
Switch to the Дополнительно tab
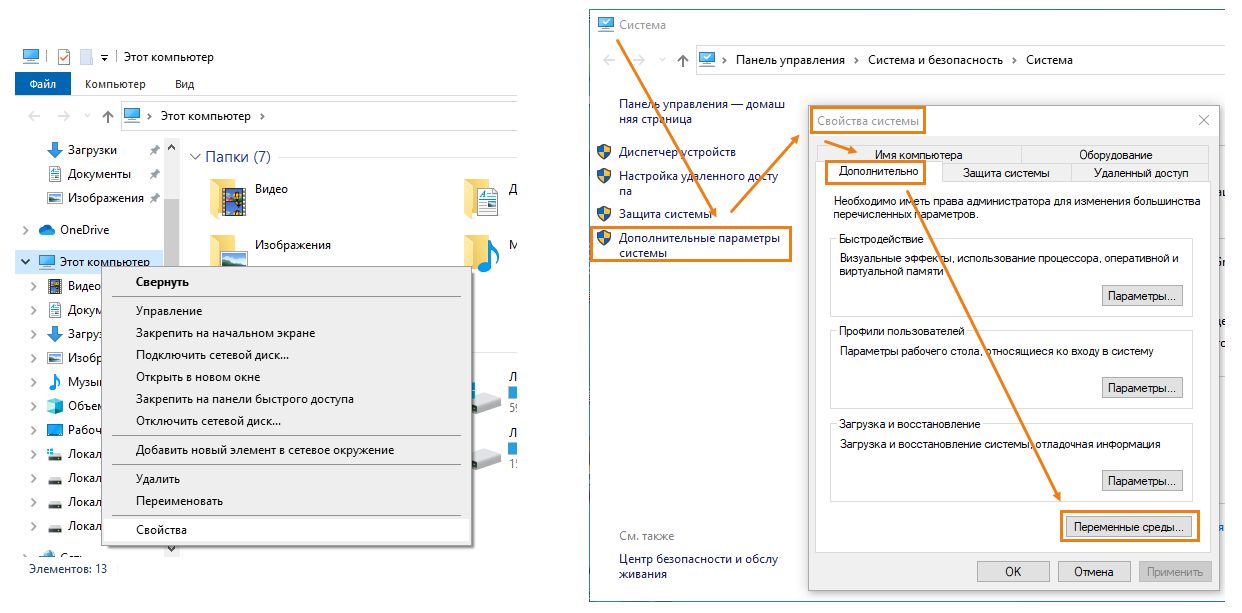pos(878,172)
